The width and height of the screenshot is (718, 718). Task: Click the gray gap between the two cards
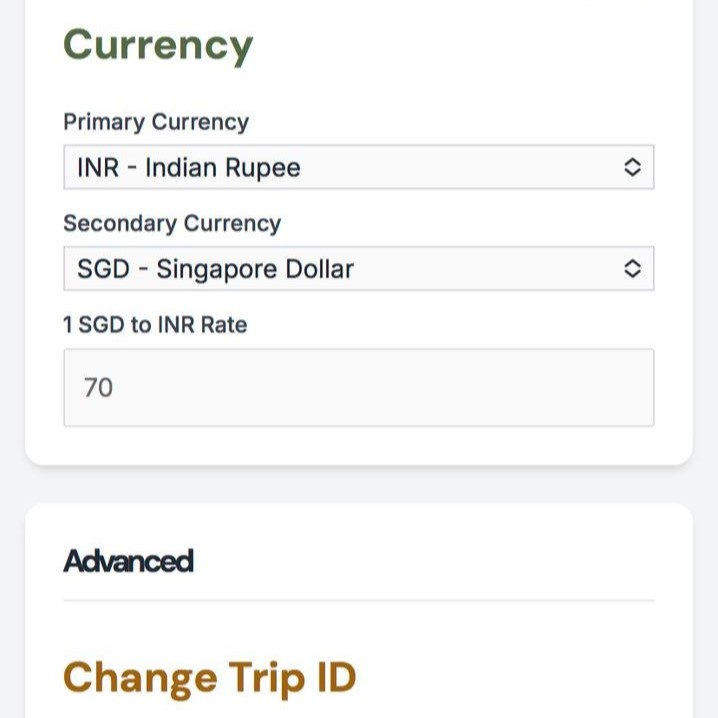pyautogui.click(x=358, y=484)
